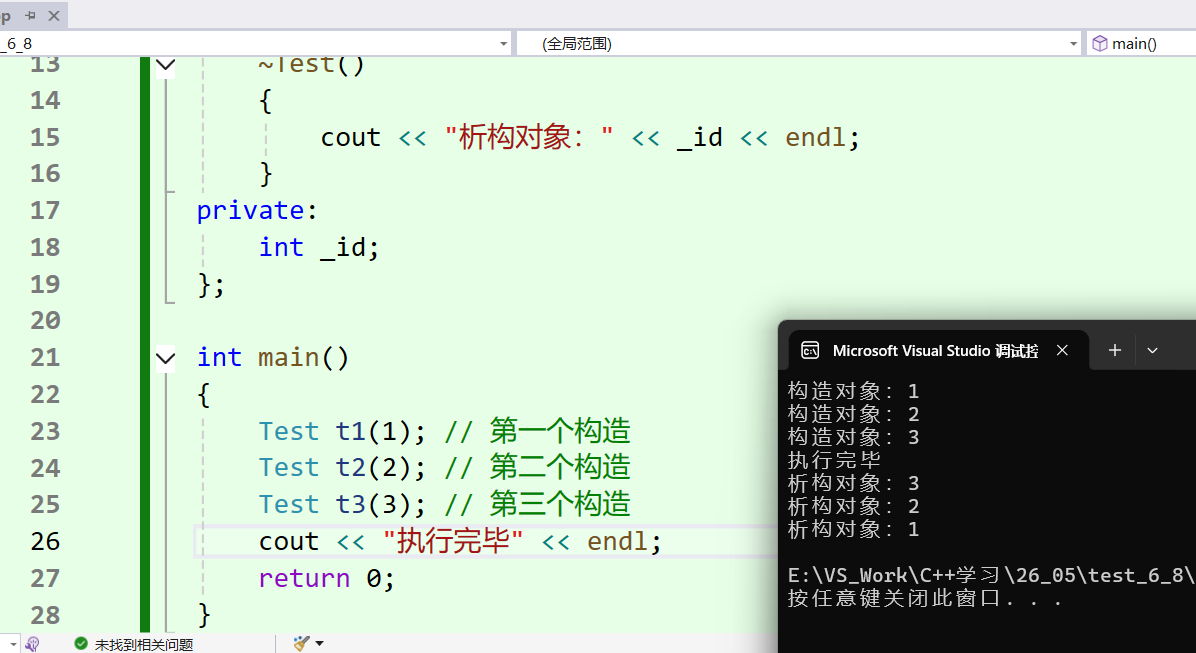
Task: Click the int keyword on line 18
Action: (x=281, y=247)
